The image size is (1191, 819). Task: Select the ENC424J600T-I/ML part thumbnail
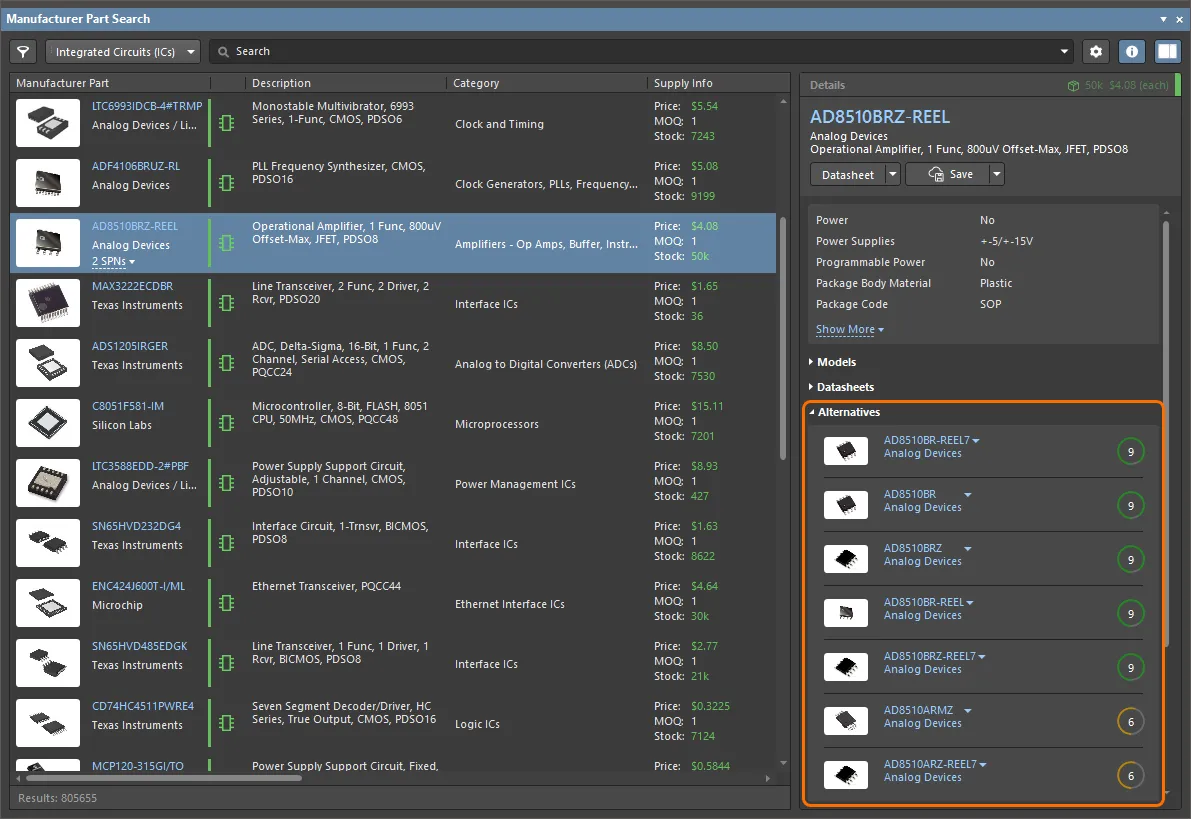[48, 602]
